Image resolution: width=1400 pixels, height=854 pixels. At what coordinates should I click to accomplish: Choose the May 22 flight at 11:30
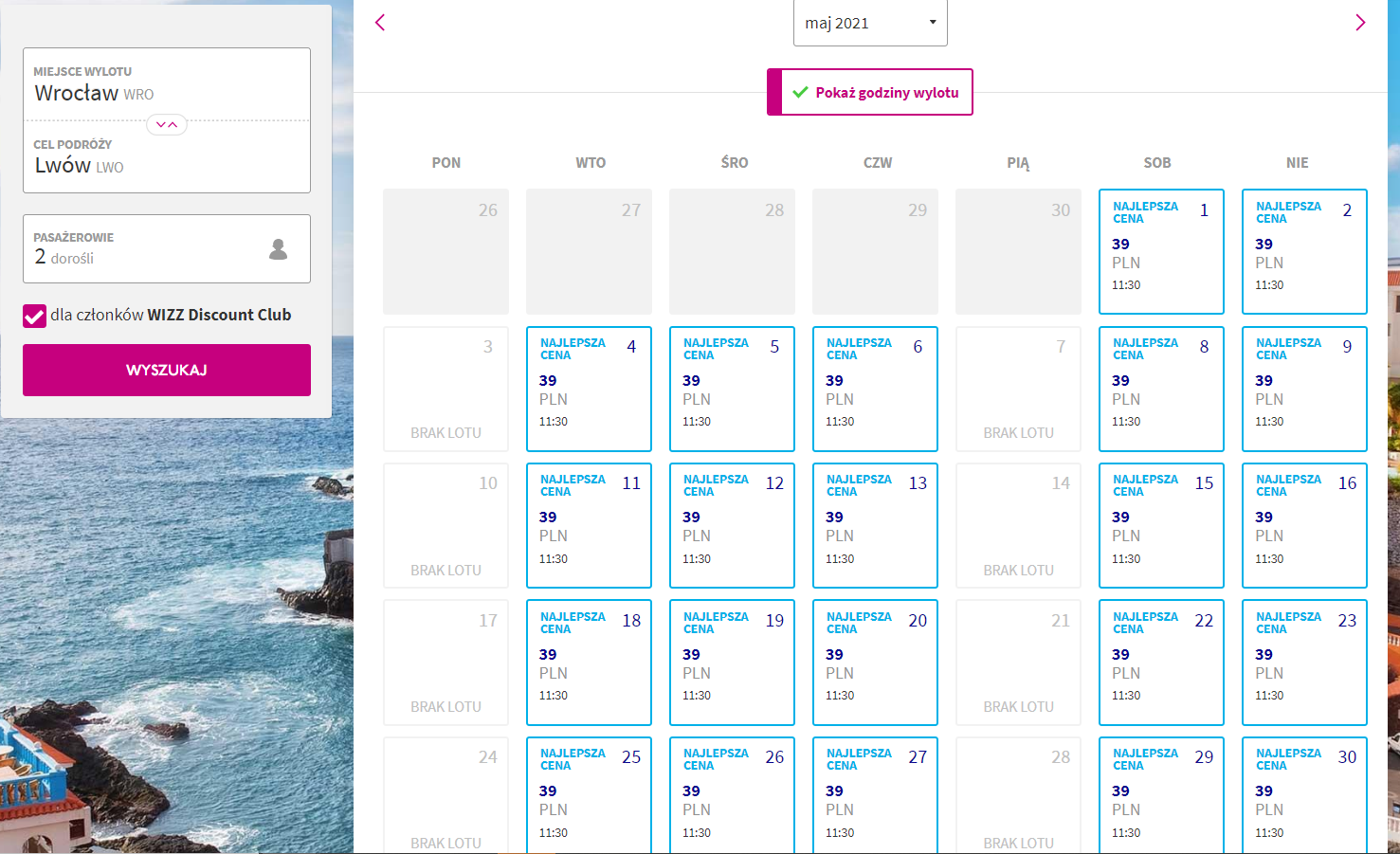(x=1161, y=663)
